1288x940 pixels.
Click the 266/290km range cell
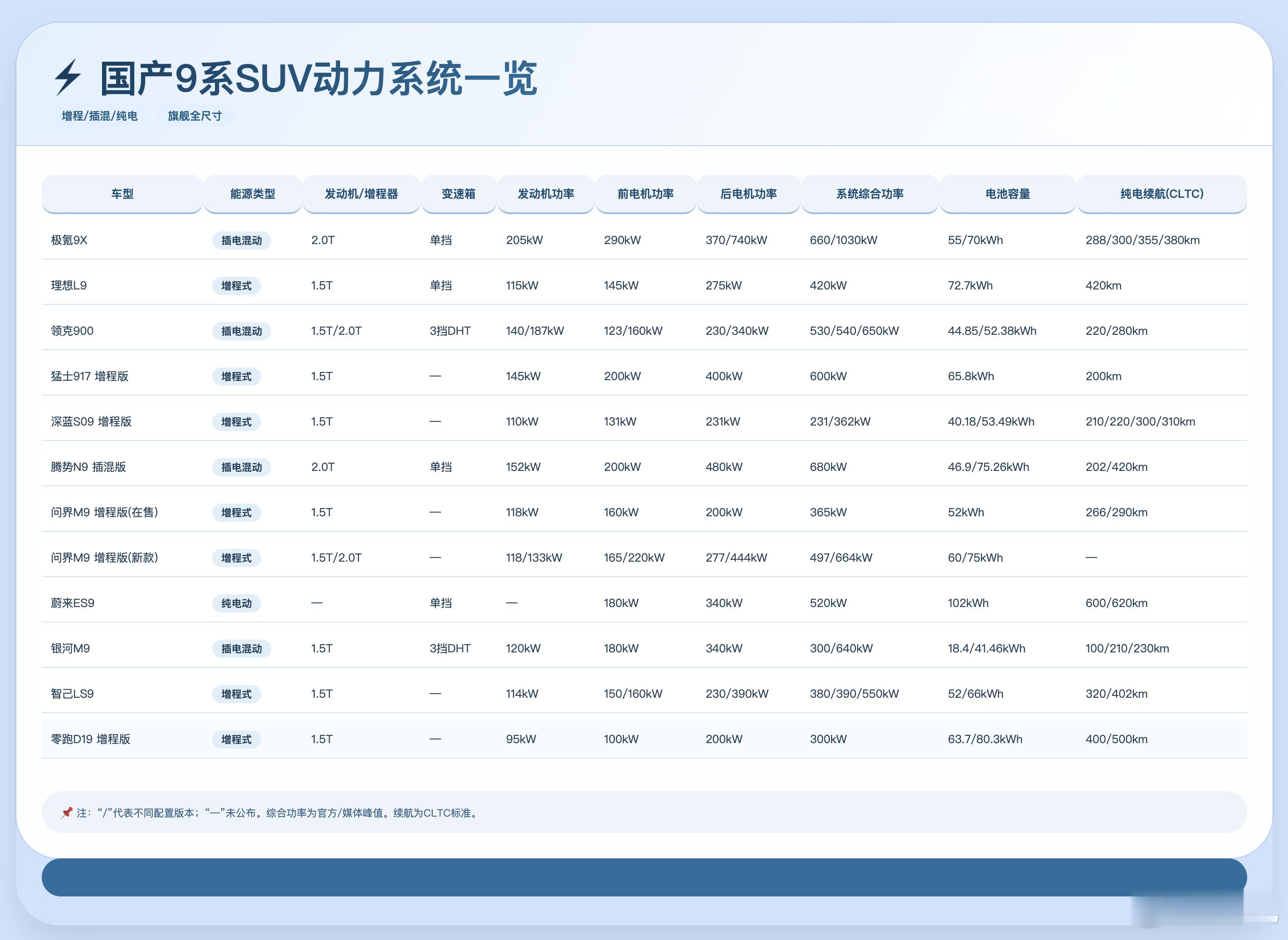(1116, 513)
